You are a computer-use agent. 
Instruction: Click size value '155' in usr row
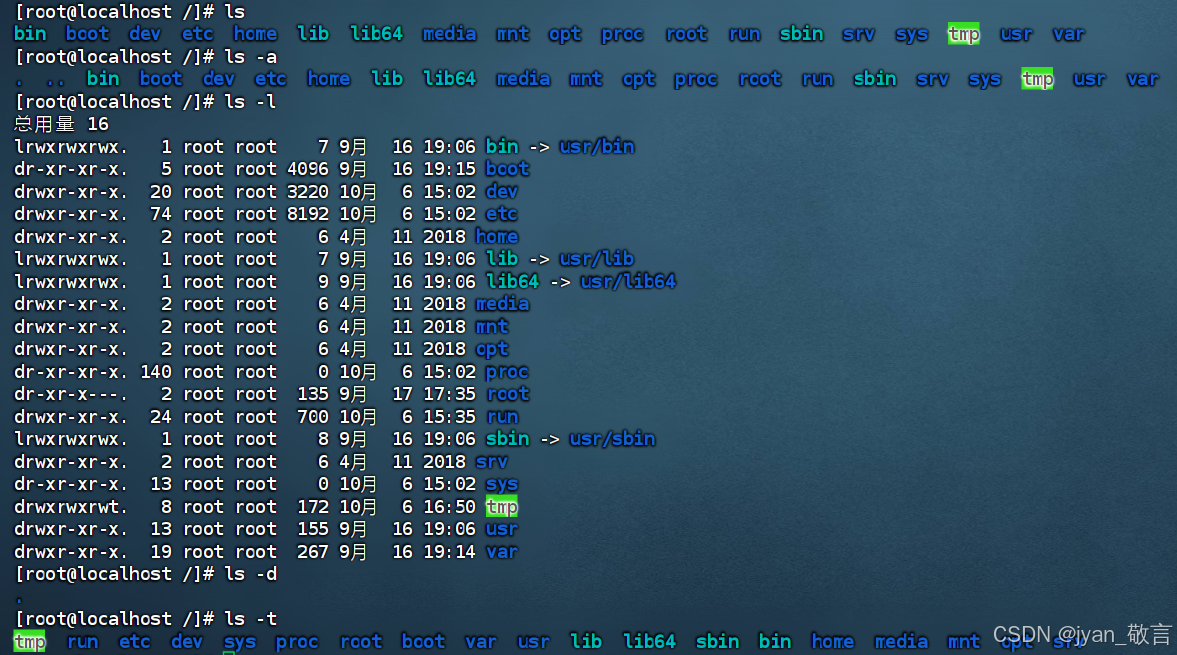313,530
